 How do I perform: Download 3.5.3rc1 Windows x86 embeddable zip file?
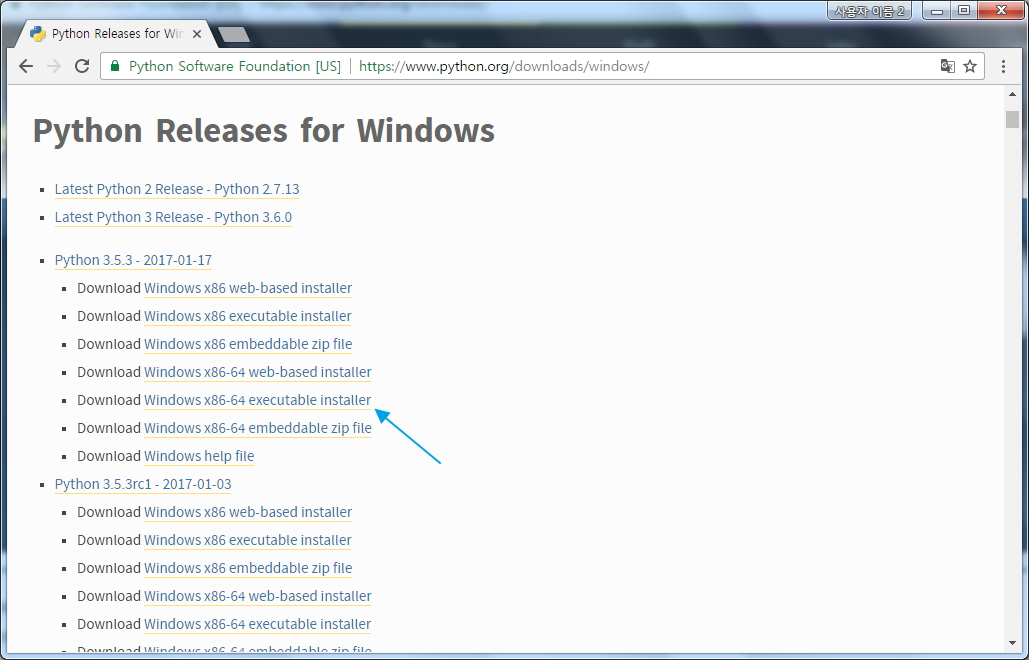coord(248,568)
